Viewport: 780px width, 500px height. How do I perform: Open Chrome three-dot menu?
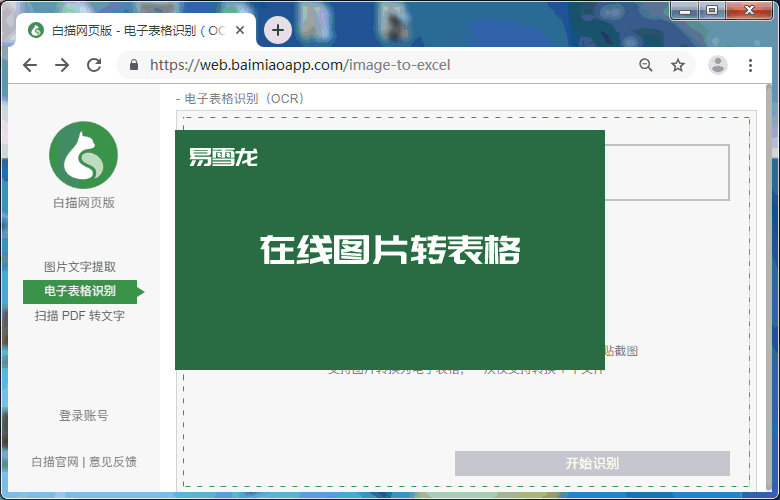(x=751, y=65)
